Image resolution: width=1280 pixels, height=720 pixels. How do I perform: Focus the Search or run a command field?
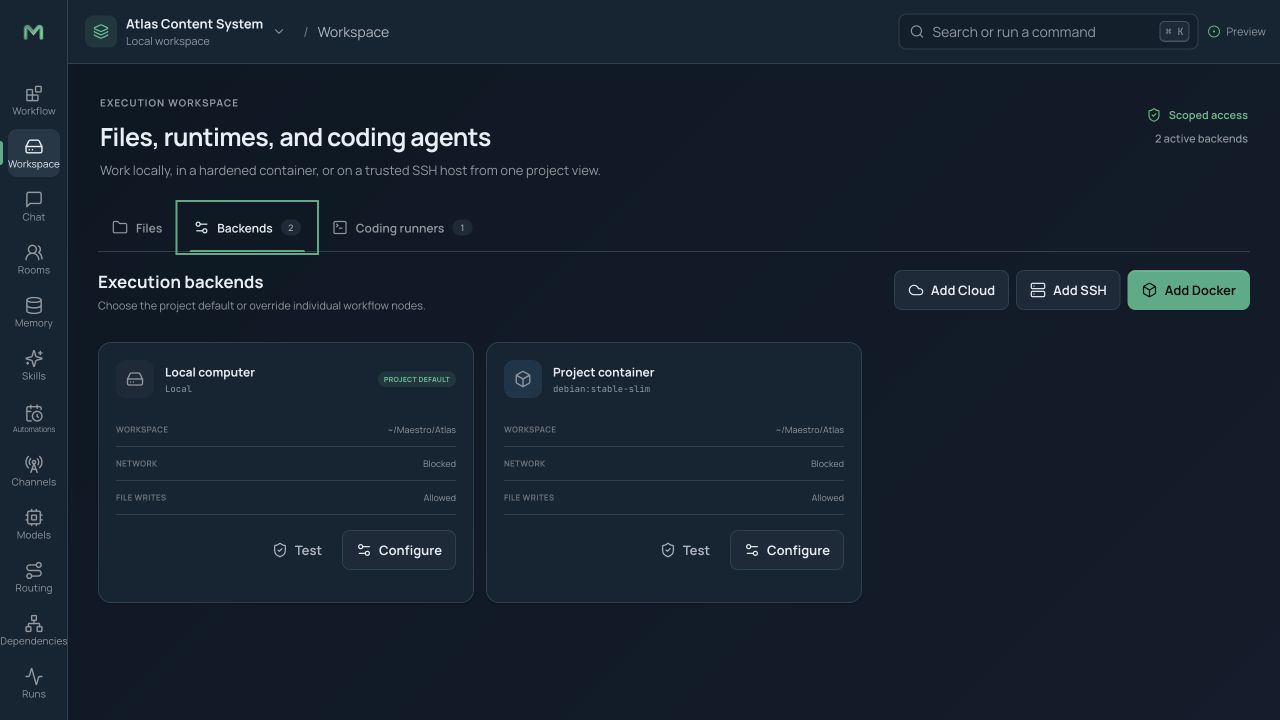[x=1048, y=32]
